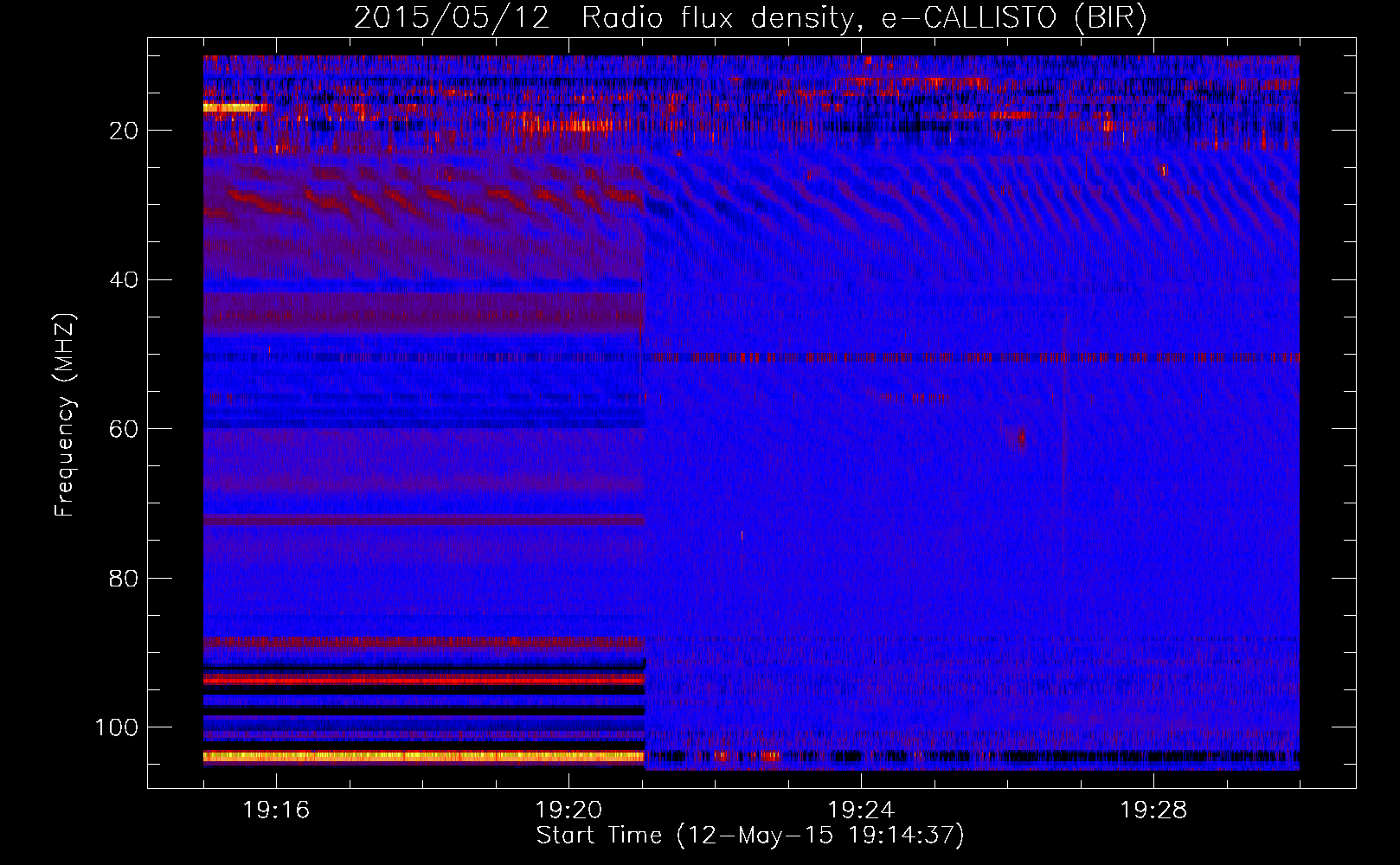Click the bright yellow band near 104 MHz
The height and width of the screenshot is (865, 1400).
(x=424, y=756)
